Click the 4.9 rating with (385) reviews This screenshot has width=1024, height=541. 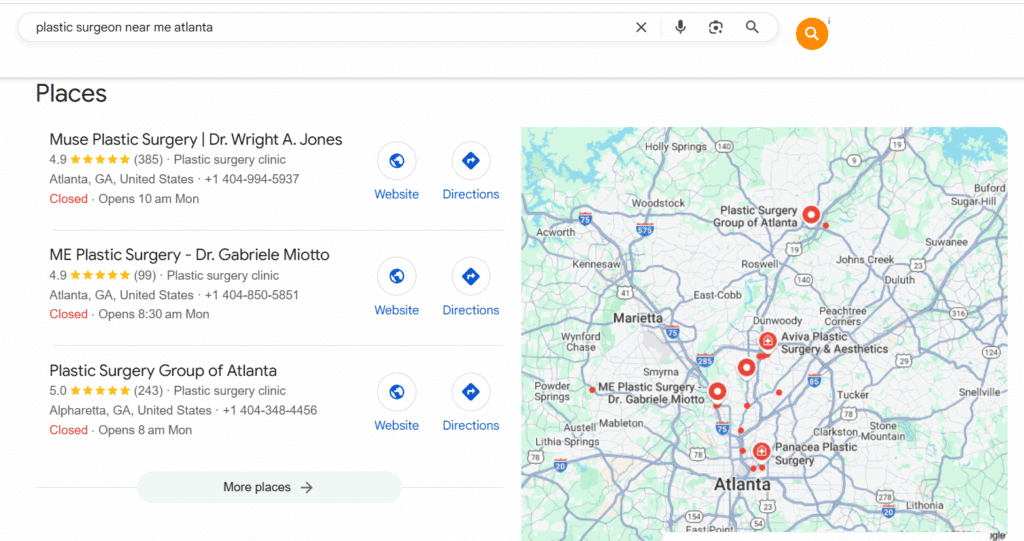pos(106,159)
